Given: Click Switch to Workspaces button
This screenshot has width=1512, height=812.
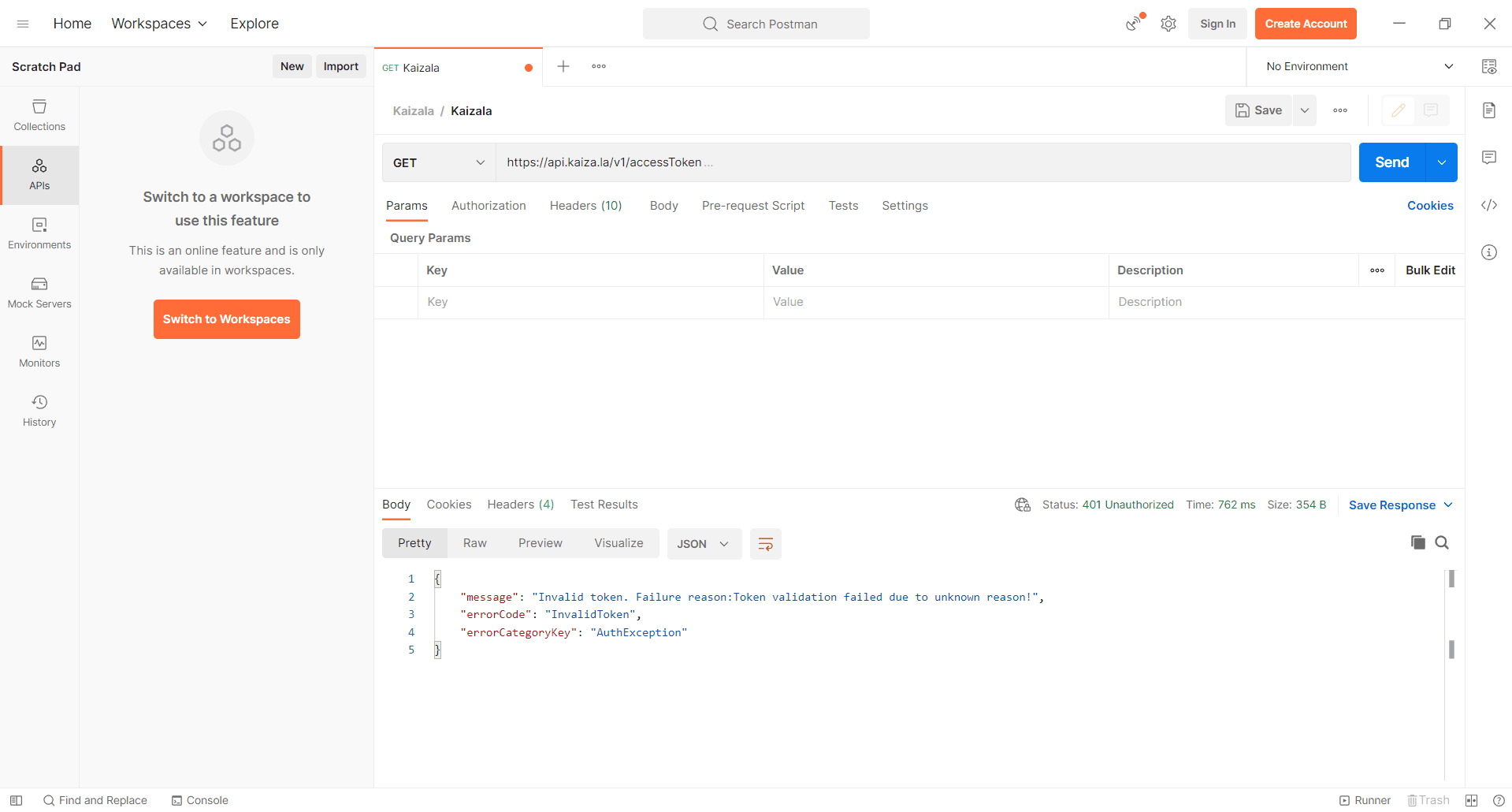Looking at the screenshot, I should [x=227, y=319].
